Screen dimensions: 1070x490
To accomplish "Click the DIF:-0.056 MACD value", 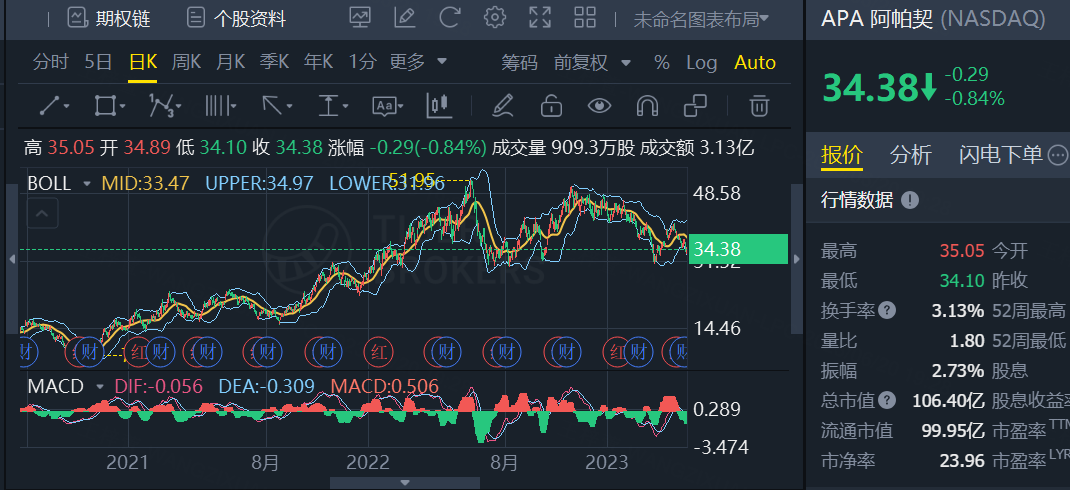I will (158, 387).
